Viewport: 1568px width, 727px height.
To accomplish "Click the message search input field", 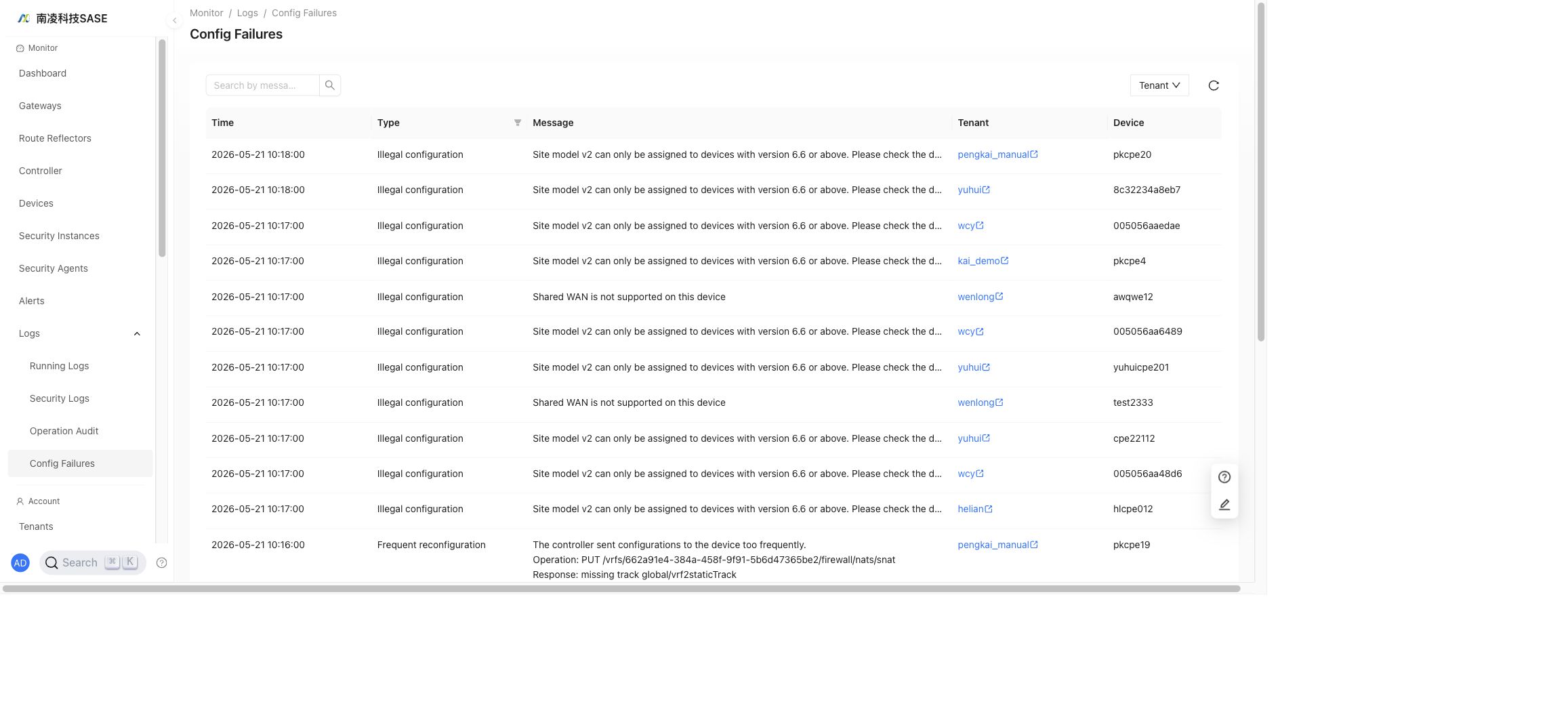I will [262, 85].
